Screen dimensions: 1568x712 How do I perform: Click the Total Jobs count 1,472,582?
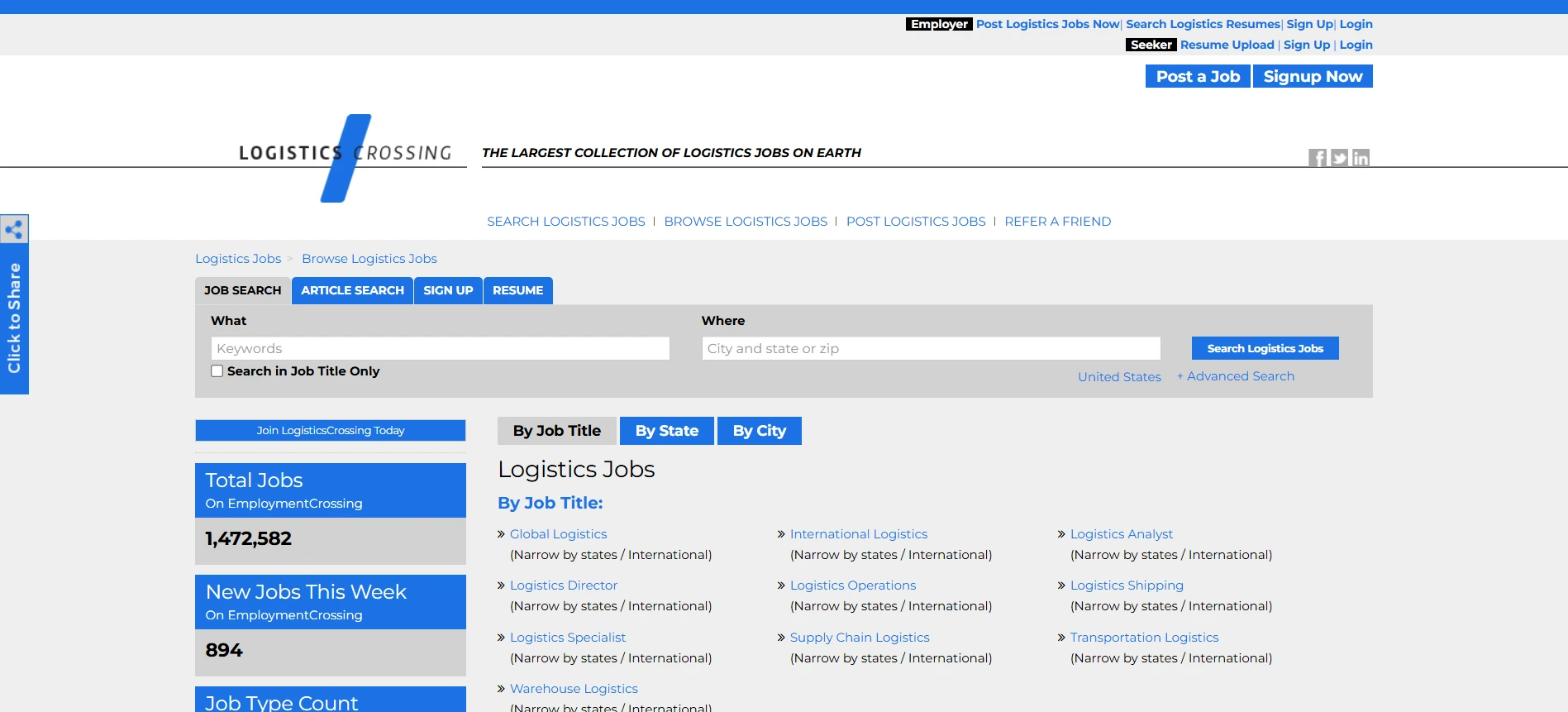tap(249, 539)
